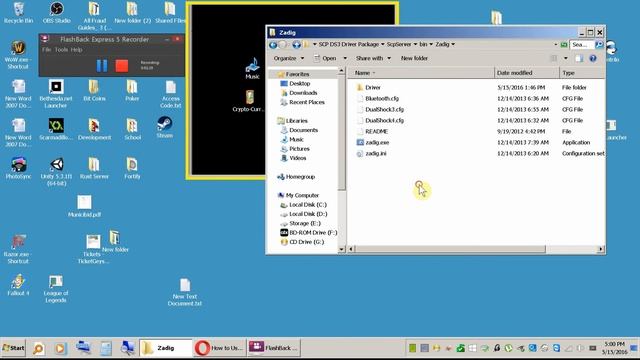The image size is (640, 360).
Task: Select the Fallout 4 desktop shortcut
Action: (x=18, y=284)
